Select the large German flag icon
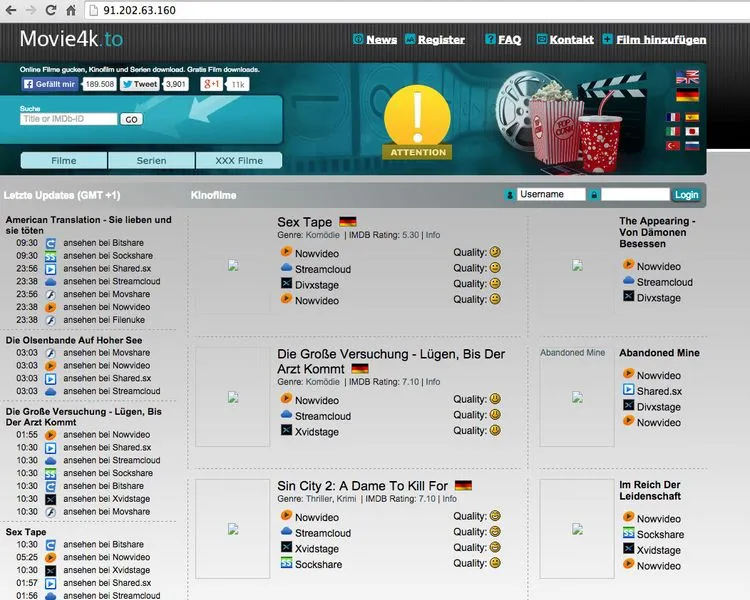This screenshot has height=600, width=750. click(687, 95)
